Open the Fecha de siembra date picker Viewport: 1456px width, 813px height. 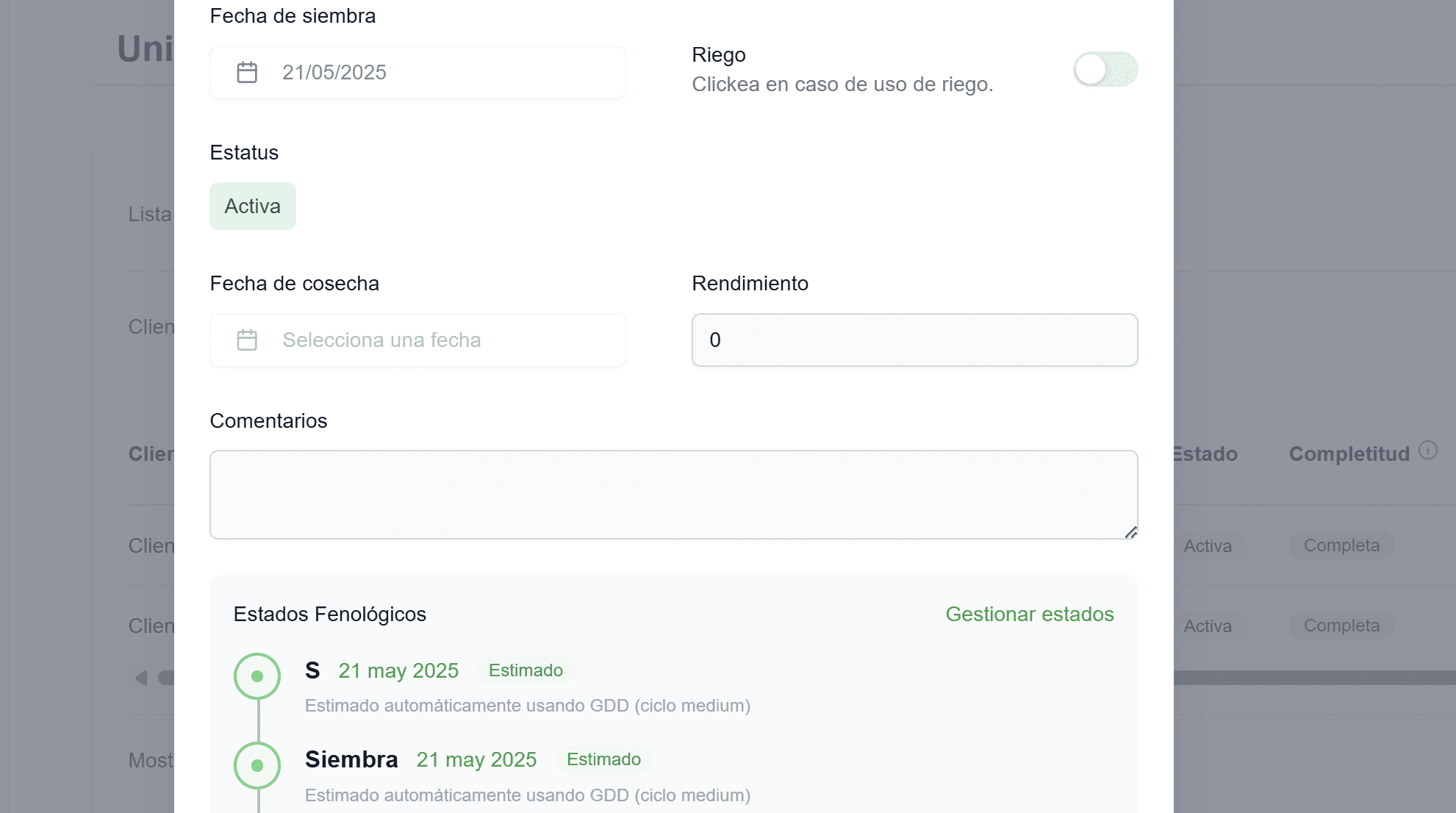pos(417,72)
